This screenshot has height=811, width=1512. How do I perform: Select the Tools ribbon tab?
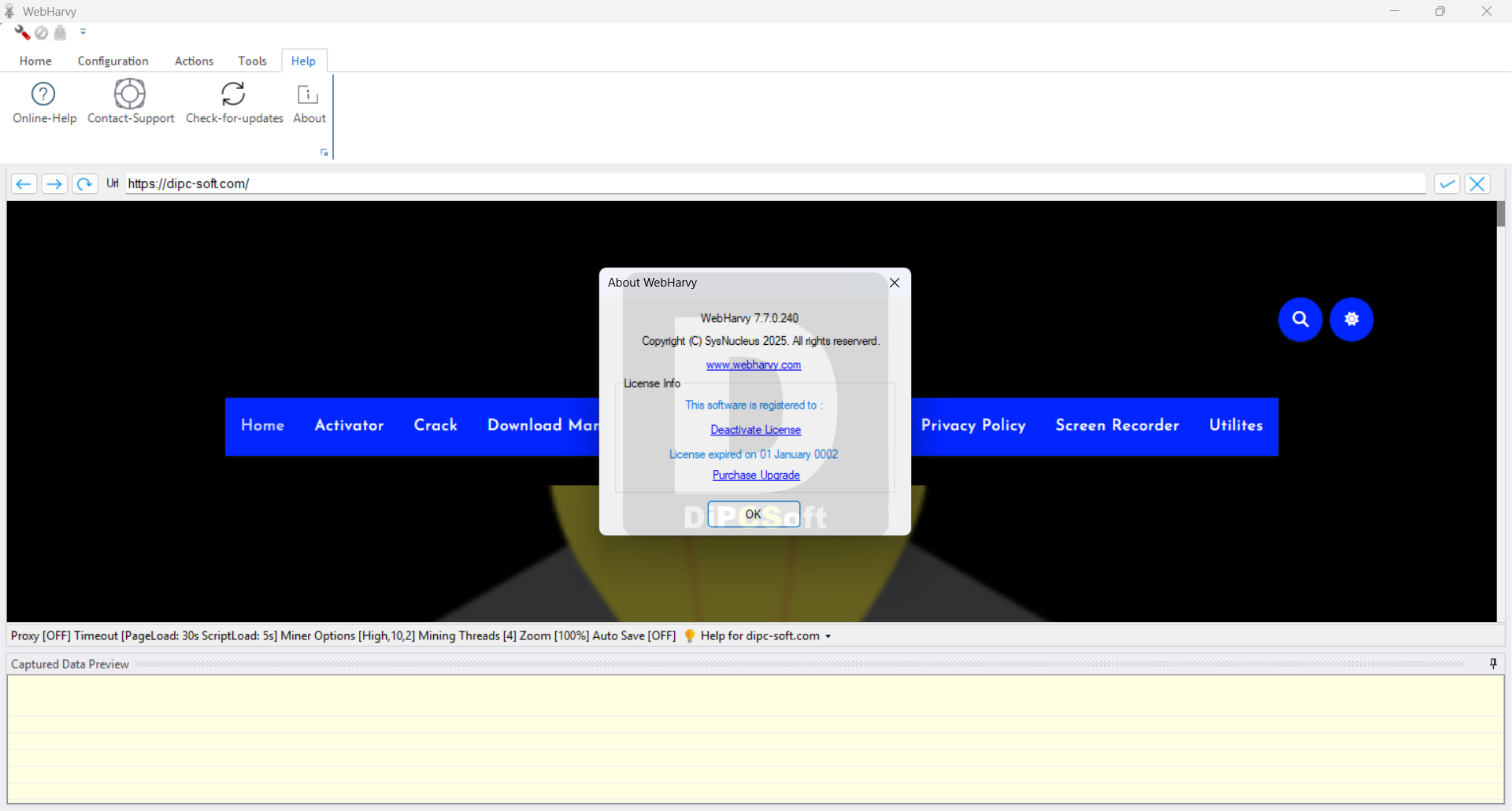252,61
